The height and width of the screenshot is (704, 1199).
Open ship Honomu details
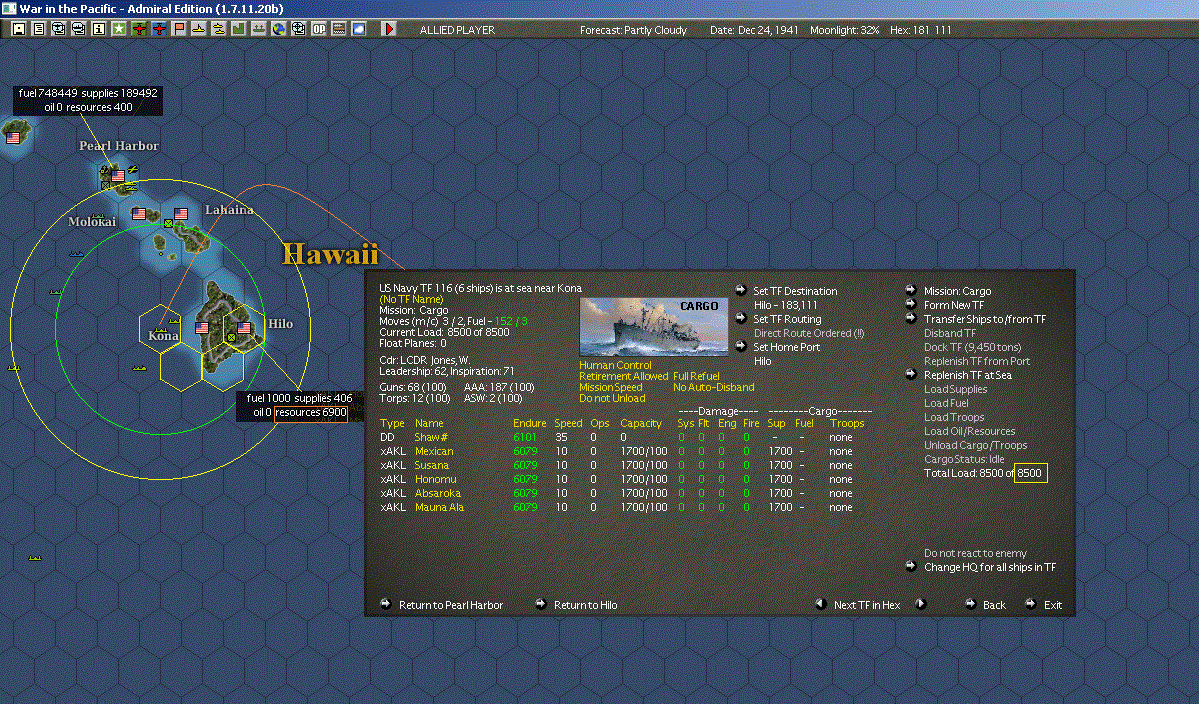tap(435, 479)
